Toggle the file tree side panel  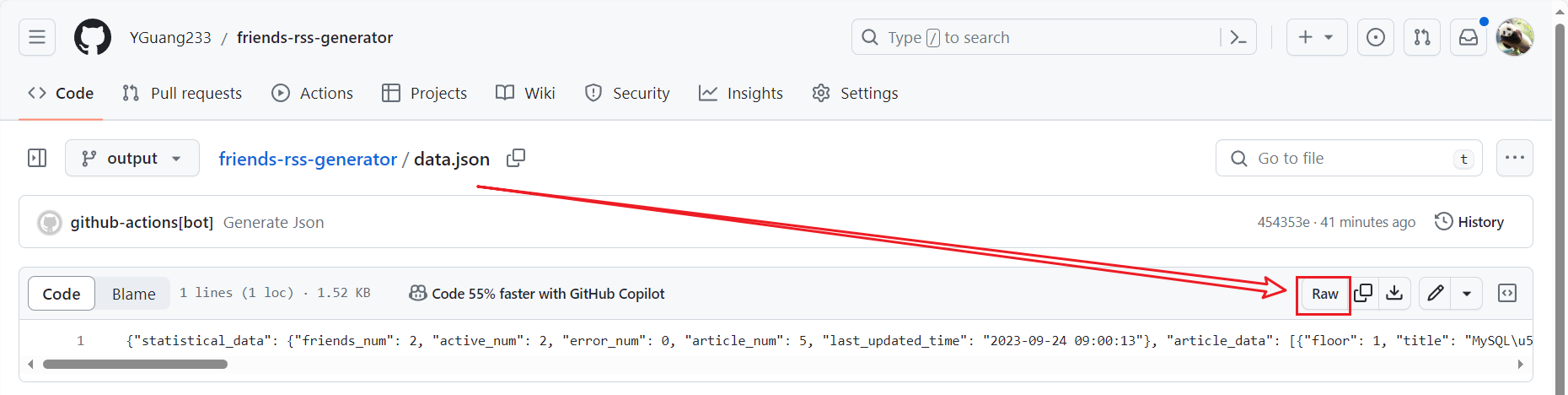point(37,158)
